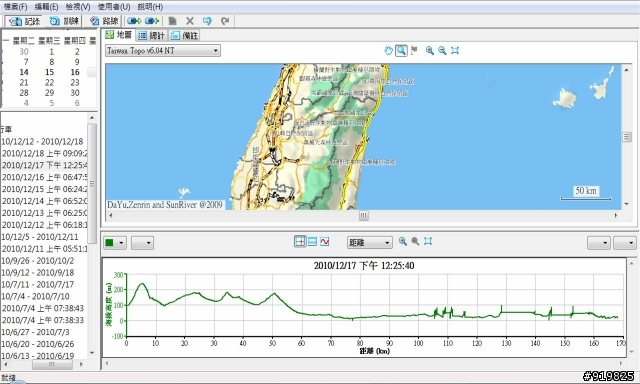Switch to the 總計 tab
The height and width of the screenshot is (384, 640).
pyautogui.click(x=152, y=36)
